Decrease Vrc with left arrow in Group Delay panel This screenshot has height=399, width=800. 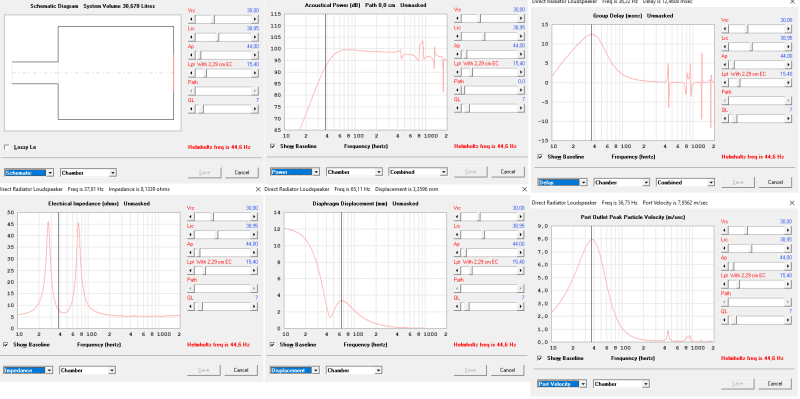(x=724, y=29)
